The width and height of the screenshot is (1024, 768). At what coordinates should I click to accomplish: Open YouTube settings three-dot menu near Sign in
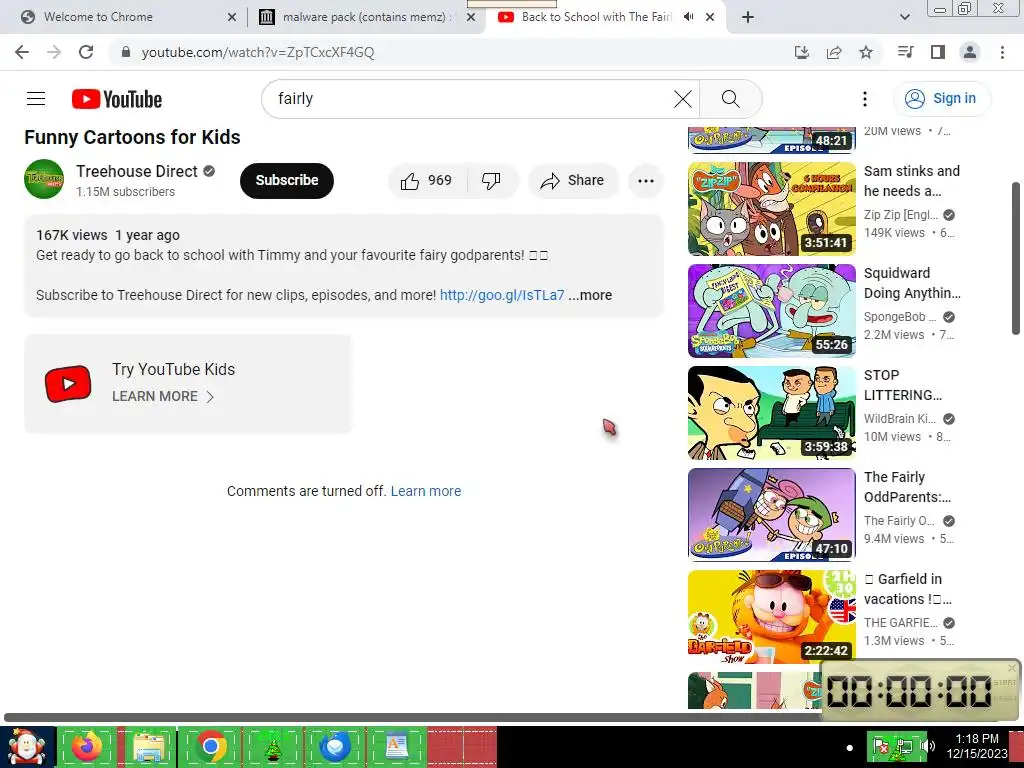pos(865,99)
